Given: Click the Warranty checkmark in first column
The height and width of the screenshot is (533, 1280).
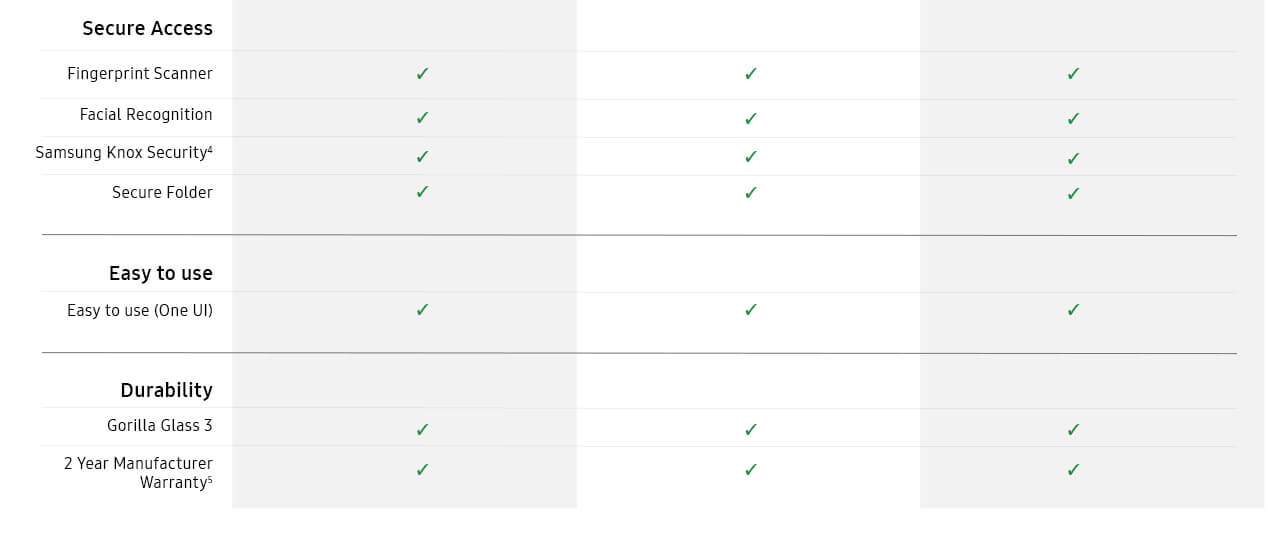Looking at the screenshot, I should pos(422,469).
